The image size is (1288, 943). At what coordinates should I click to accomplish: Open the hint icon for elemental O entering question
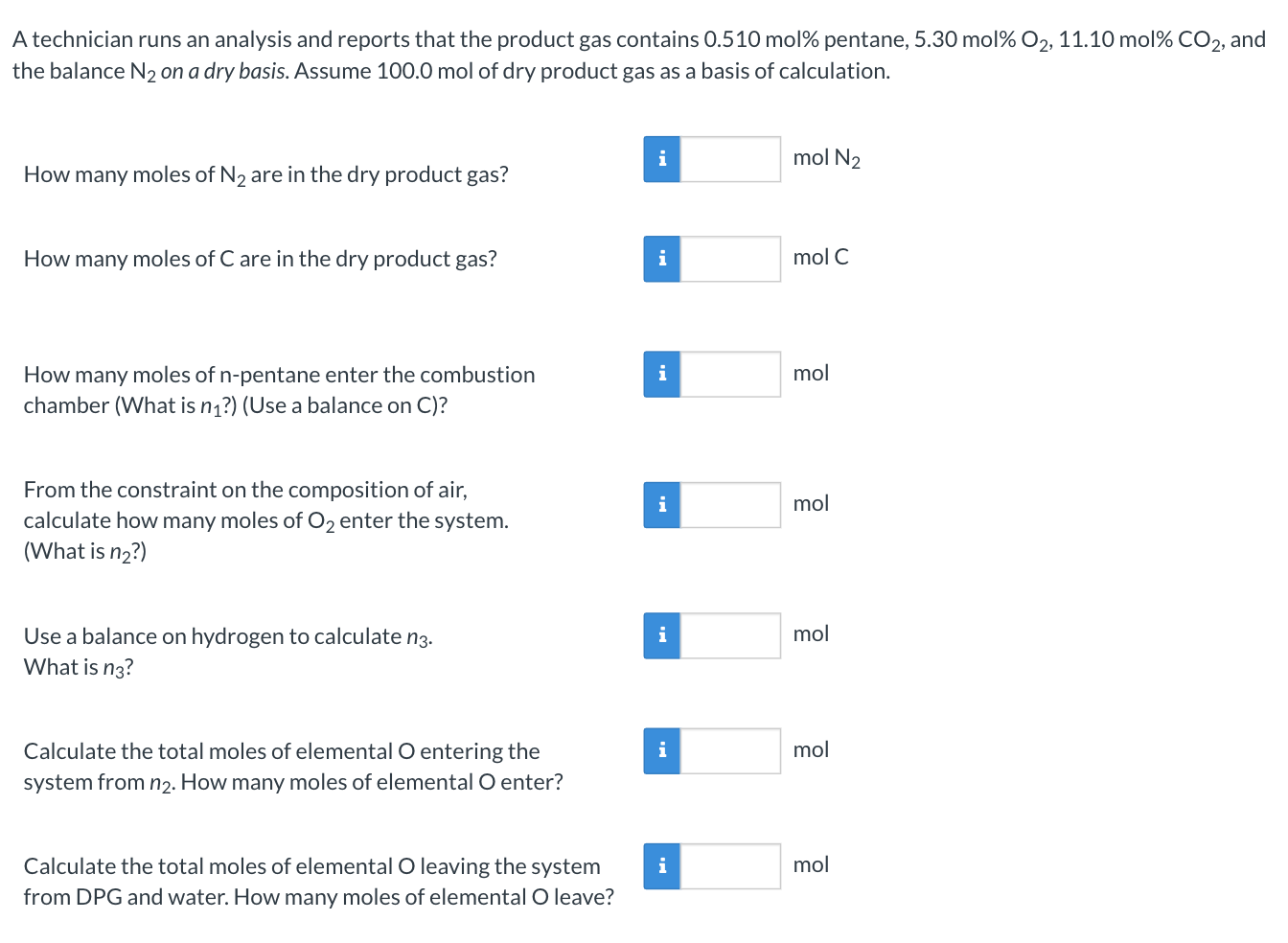[660, 750]
